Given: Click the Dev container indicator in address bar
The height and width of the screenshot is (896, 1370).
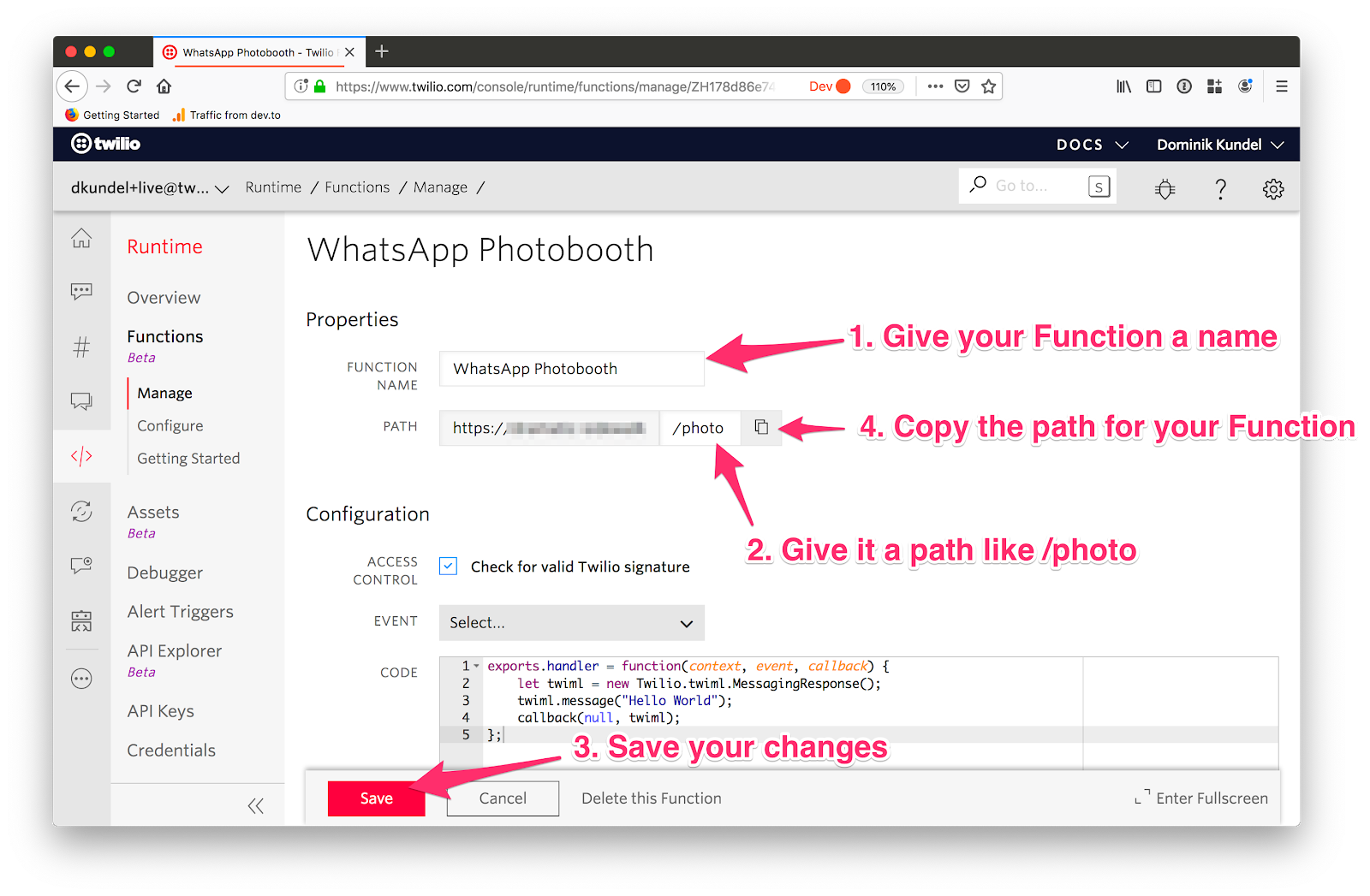Looking at the screenshot, I should click(829, 86).
